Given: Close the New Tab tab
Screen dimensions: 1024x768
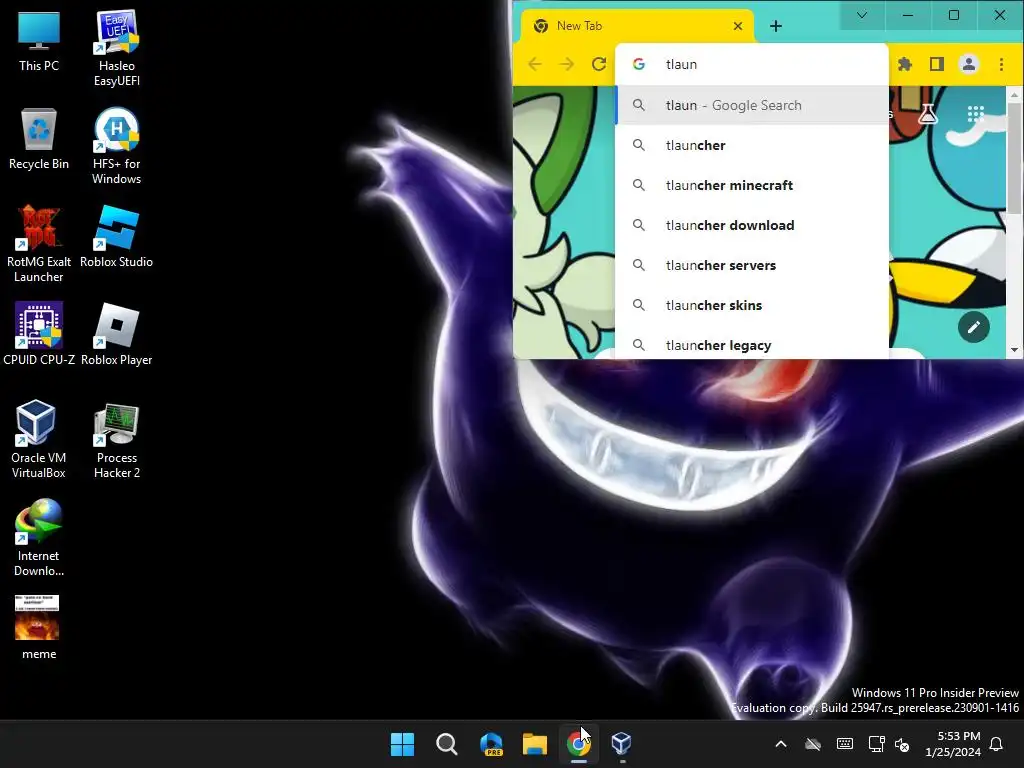Looking at the screenshot, I should [738, 26].
